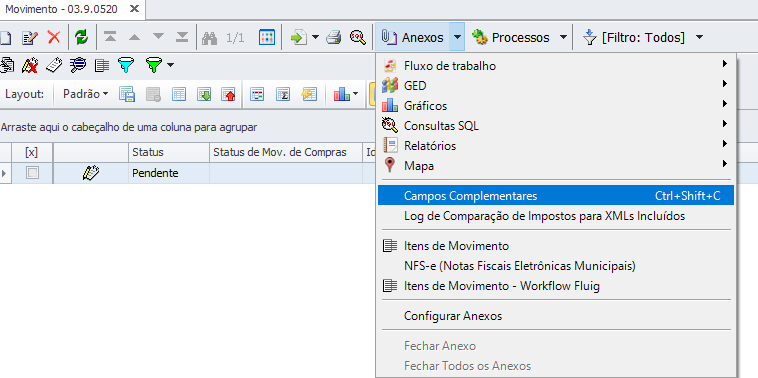758x378 pixels.
Task: Click the printer icon
Action: [x=334, y=37]
